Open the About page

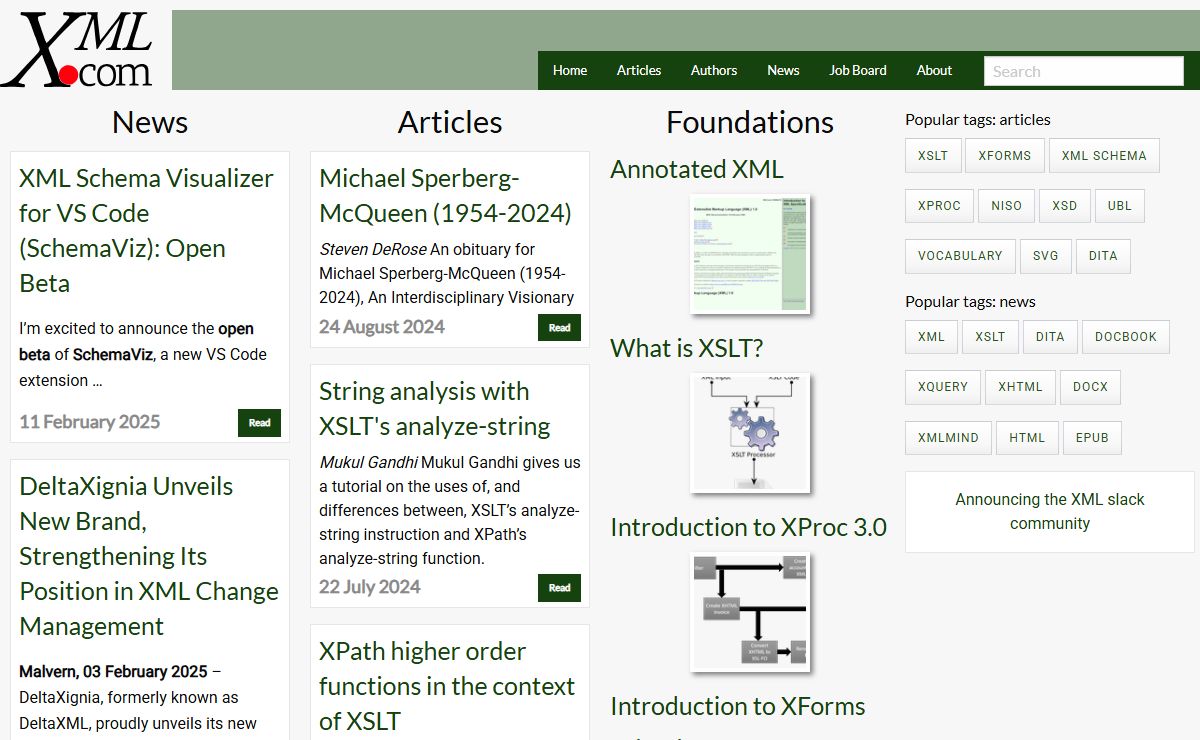(934, 70)
